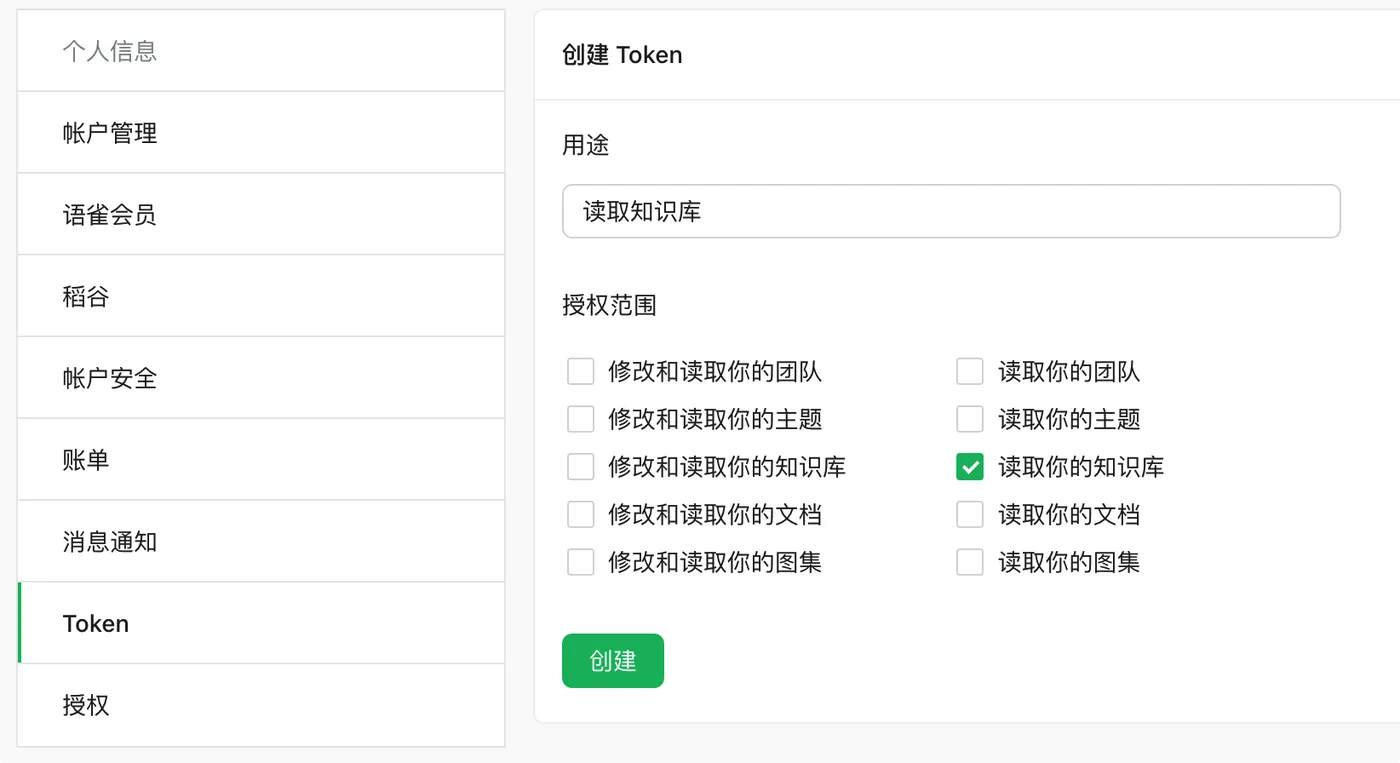Image resolution: width=1400 pixels, height=763 pixels.
Task: Enable 读取你的主题 scope
Action: click(x=970, y=419)
